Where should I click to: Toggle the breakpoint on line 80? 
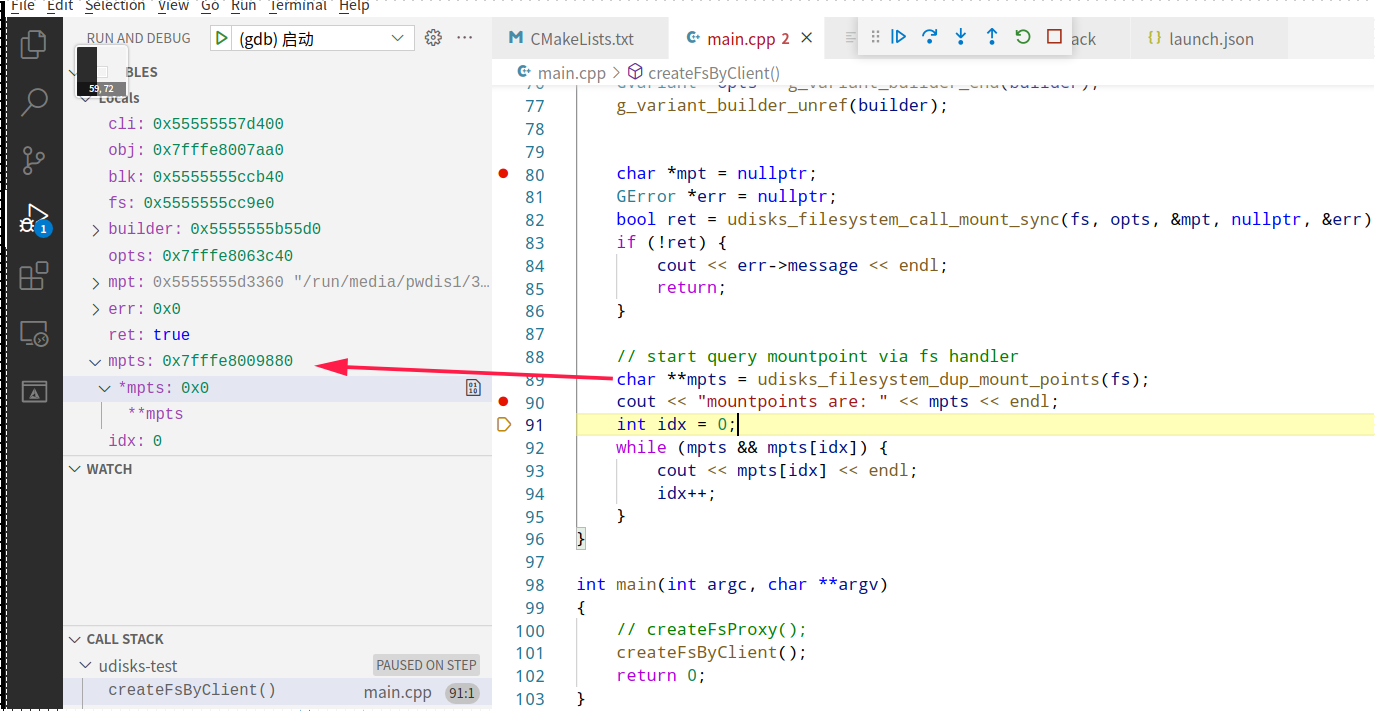(x=504, y=173)
